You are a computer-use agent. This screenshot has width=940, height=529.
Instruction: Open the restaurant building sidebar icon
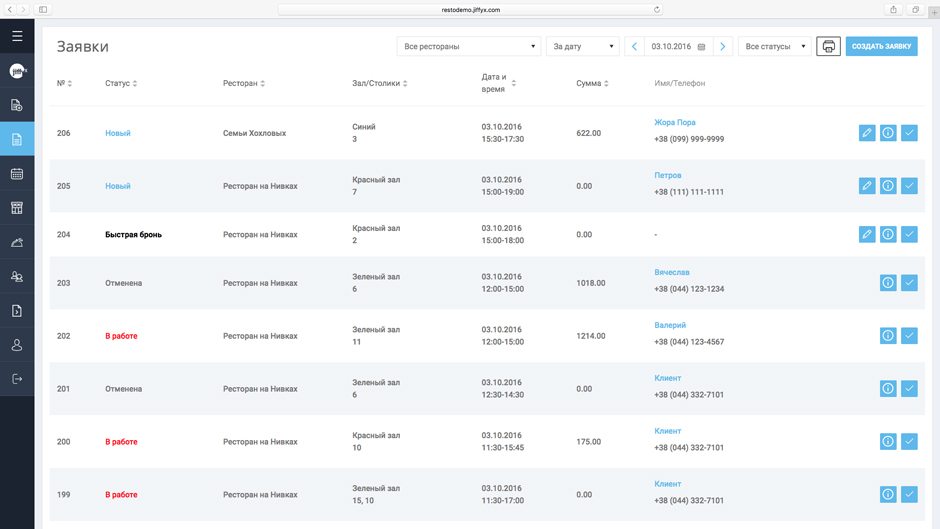[x=17, y=208]
